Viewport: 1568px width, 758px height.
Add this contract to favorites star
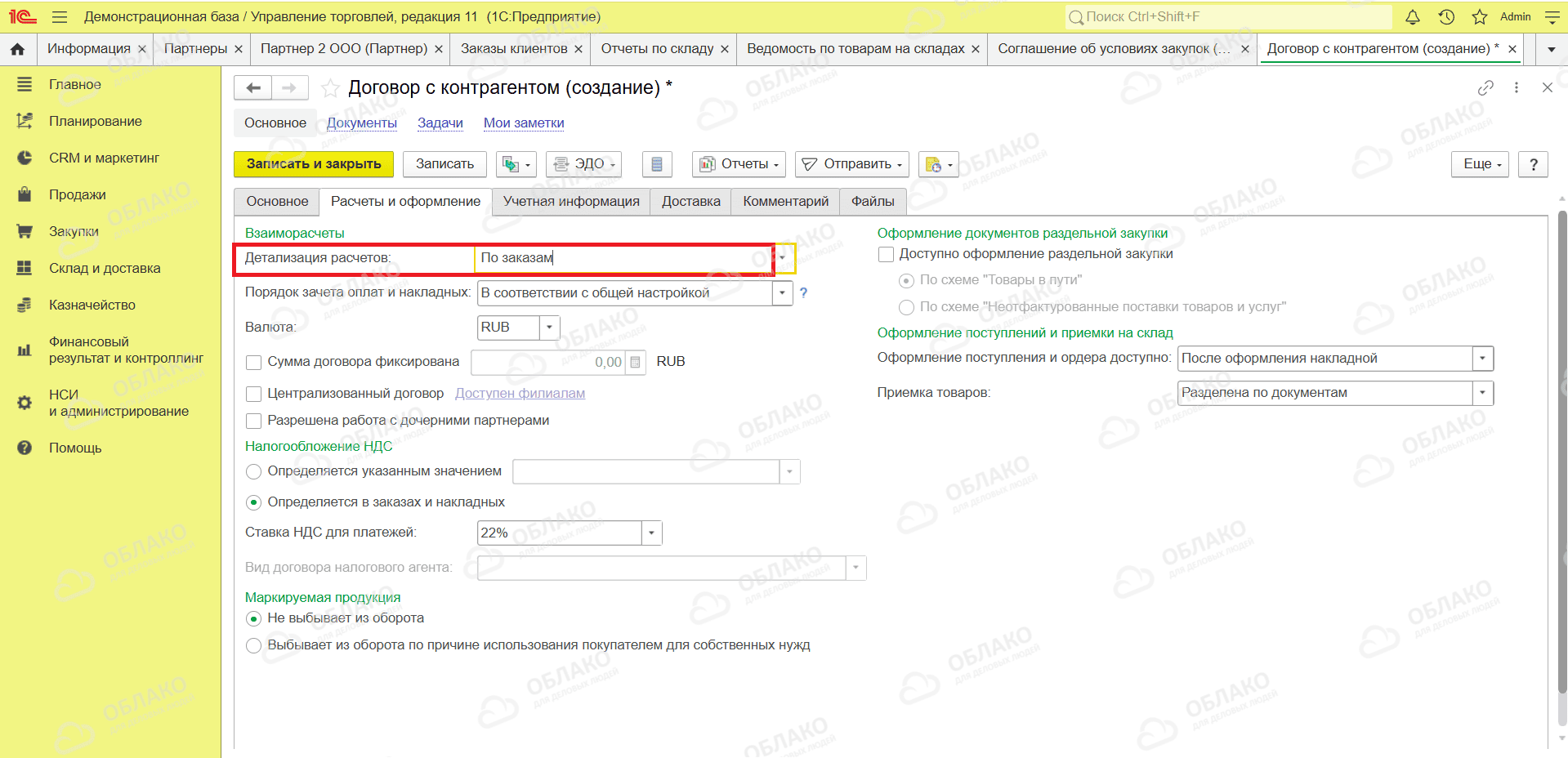click(330, 88)
